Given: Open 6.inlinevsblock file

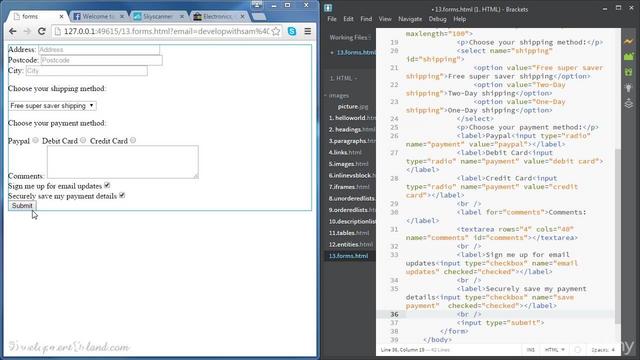Looking at the screenshot, I should coord(352,175).
